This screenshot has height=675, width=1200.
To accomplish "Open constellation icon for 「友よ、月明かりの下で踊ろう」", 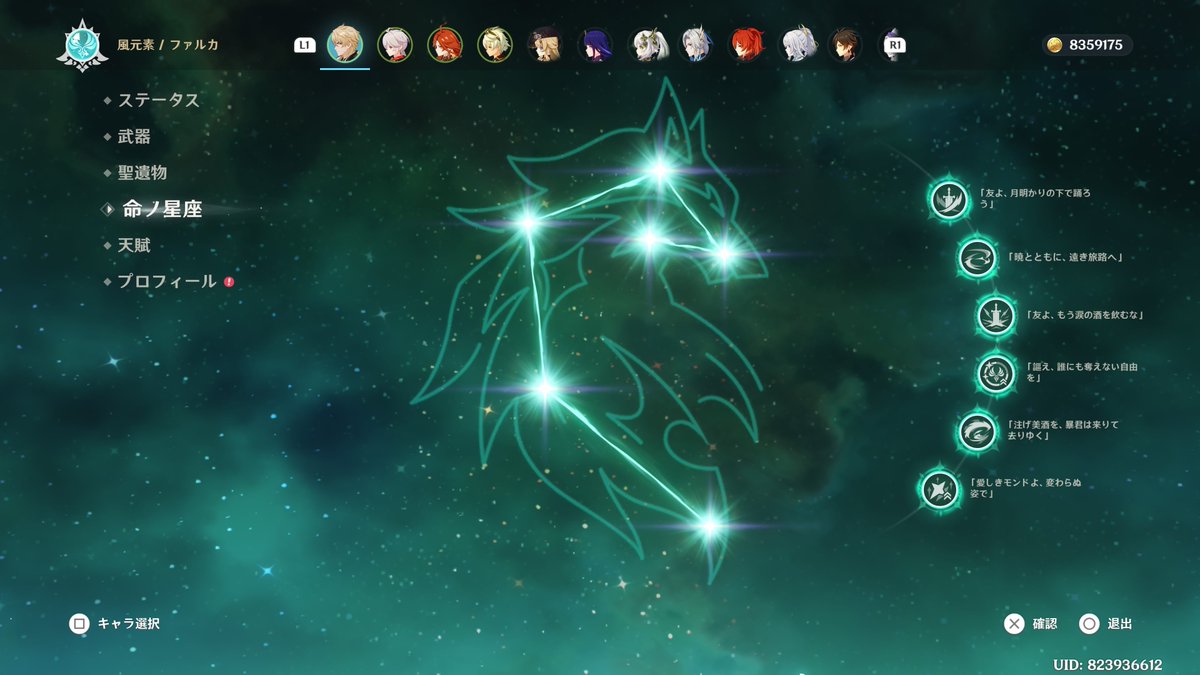I will [948, 199].
